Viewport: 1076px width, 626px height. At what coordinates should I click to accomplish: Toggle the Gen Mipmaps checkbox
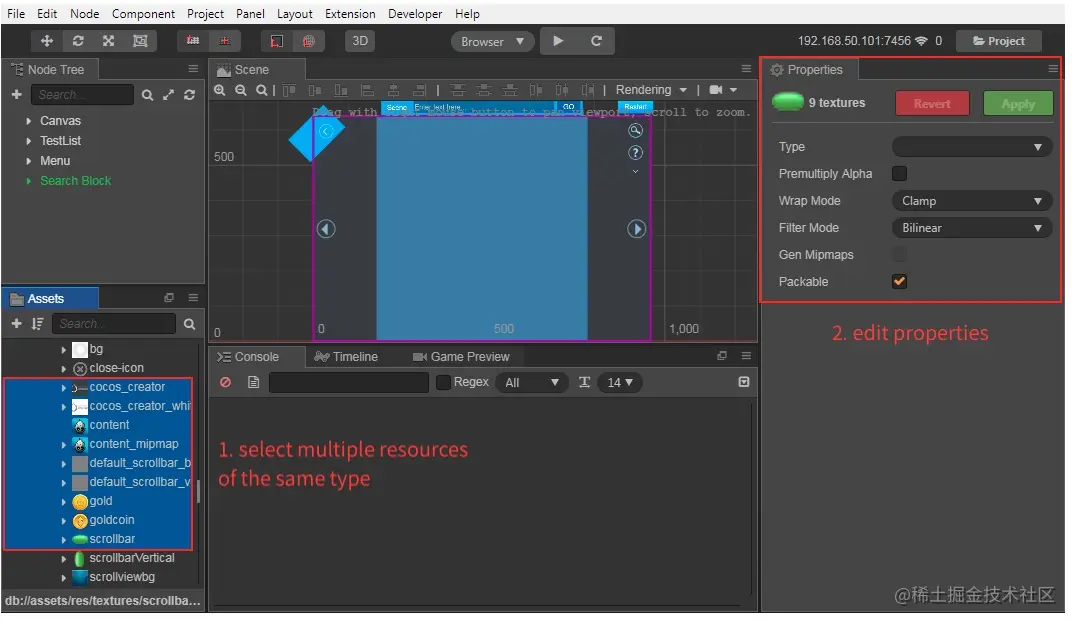tap(899, 255)
